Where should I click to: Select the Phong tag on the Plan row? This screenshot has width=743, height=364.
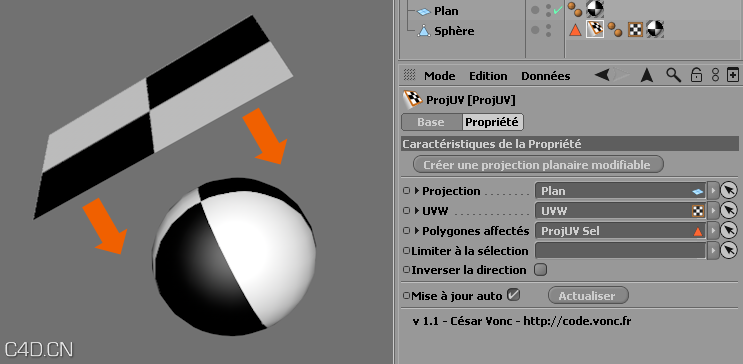coord(575,9)
